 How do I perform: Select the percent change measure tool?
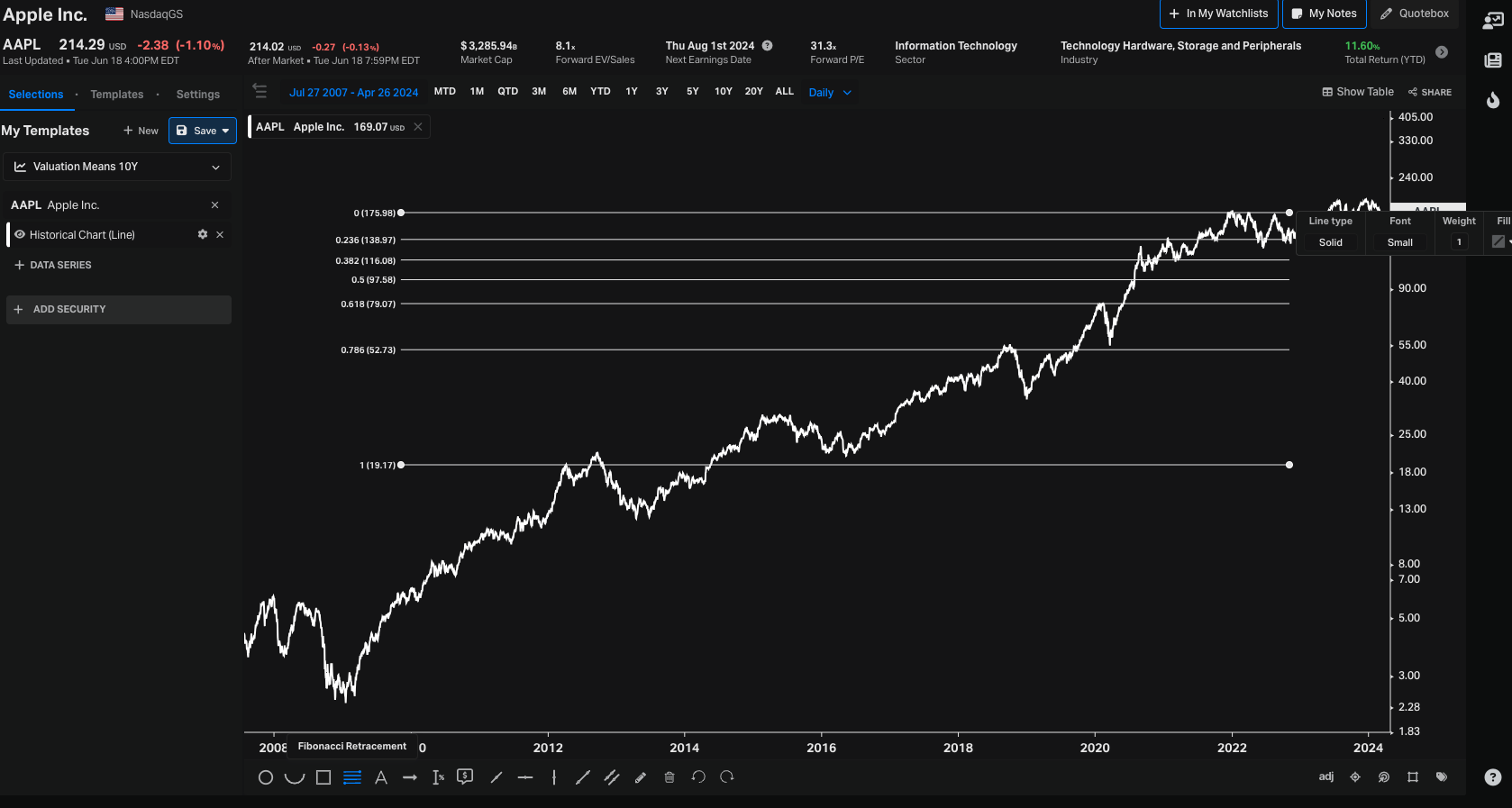click(438, 777)
